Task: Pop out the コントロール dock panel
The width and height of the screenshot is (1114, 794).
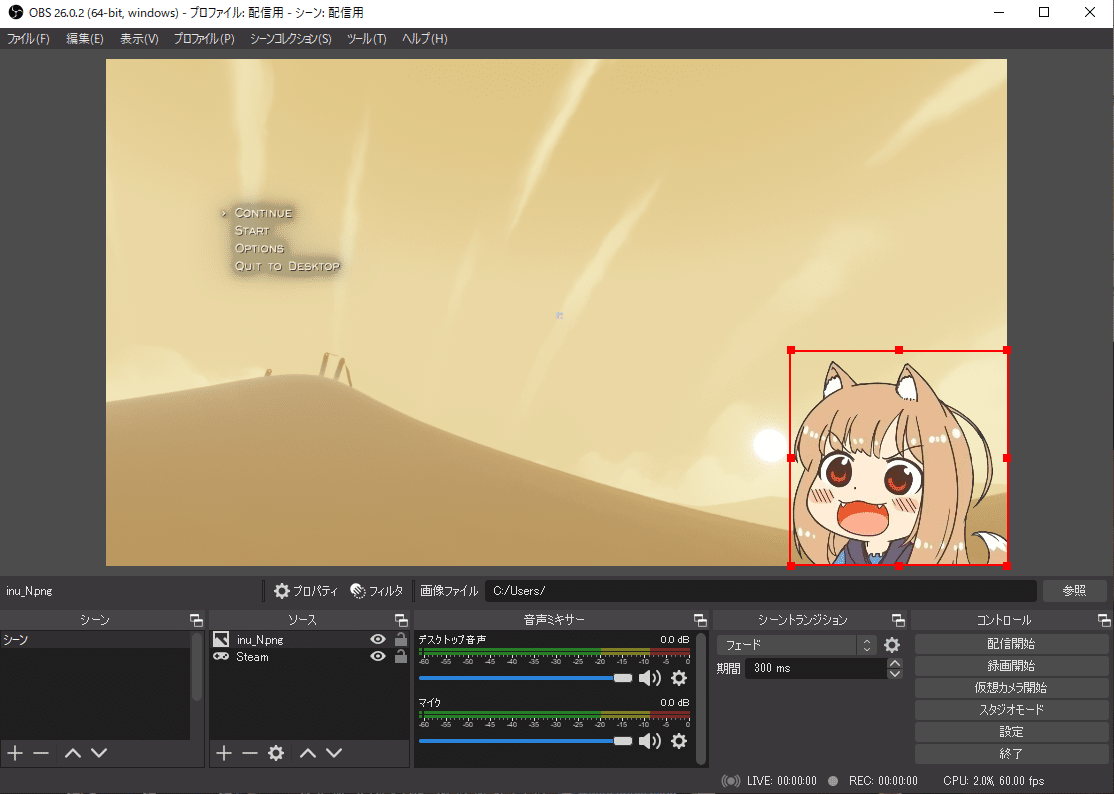Action: tap(1103, 620)
